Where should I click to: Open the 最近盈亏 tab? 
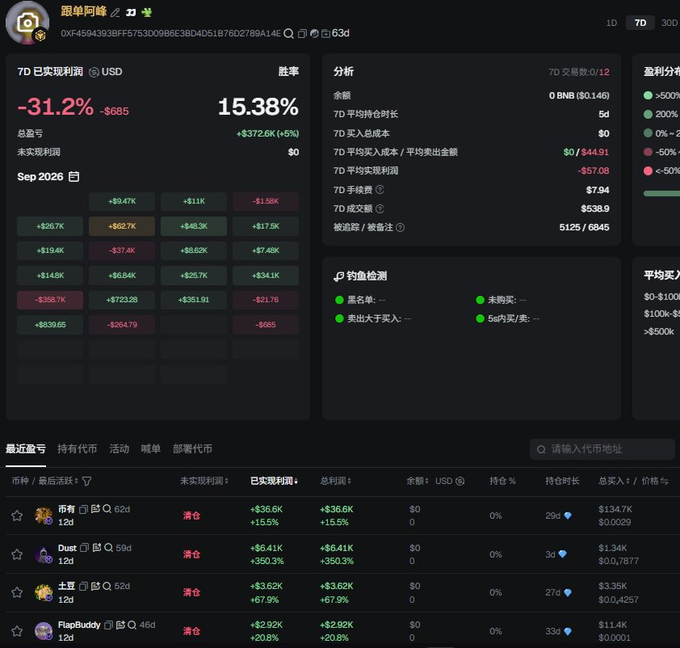tap(26, 449)
